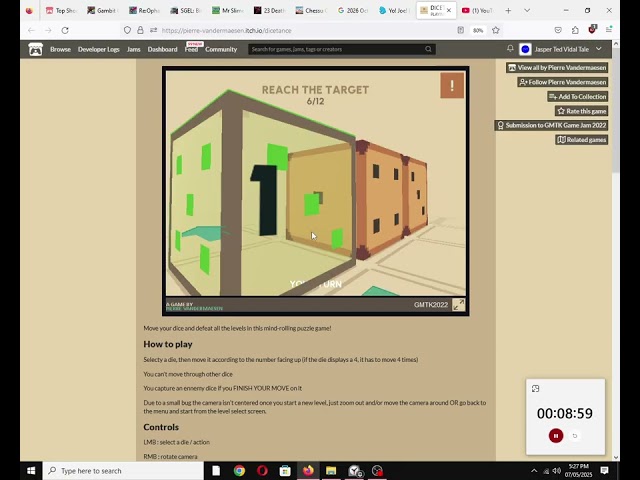Pause the recording timer
Screen dimensions: 640x480
[556, 436]
